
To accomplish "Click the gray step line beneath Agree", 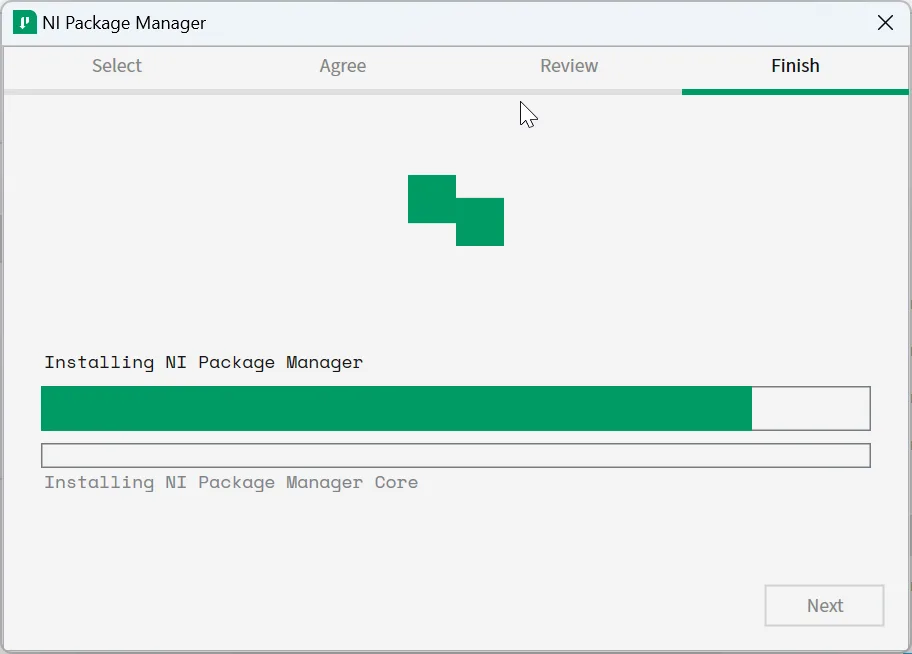I will (x=343, y=92).
